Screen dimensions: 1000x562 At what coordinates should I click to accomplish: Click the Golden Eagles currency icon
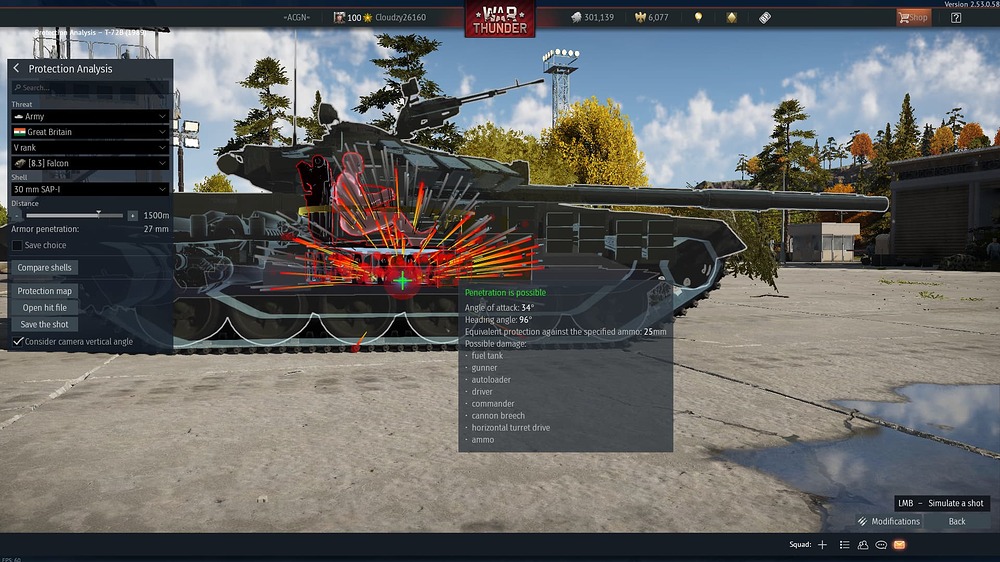[x=640, y=17]
